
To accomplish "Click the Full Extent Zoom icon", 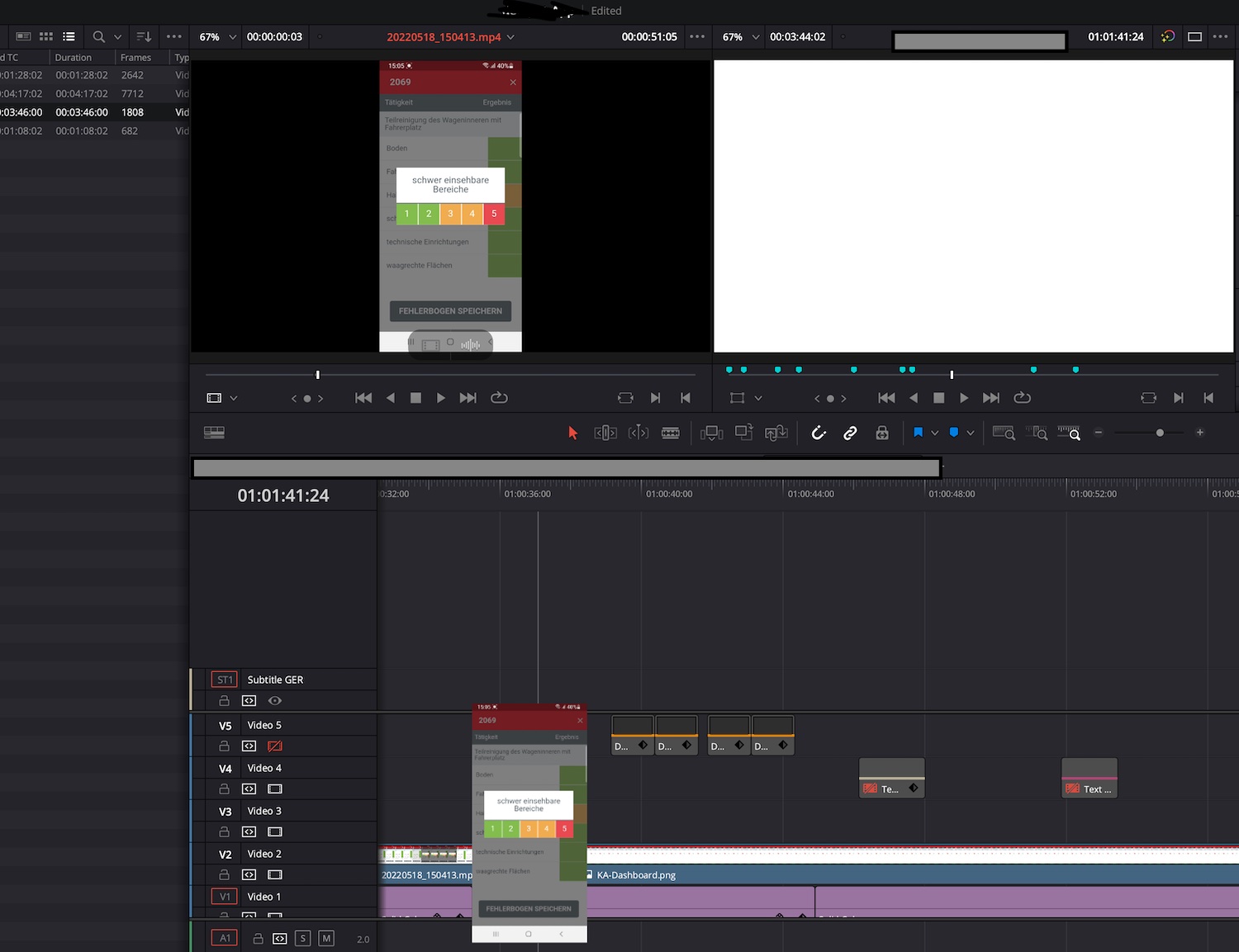I will 1004,433.
